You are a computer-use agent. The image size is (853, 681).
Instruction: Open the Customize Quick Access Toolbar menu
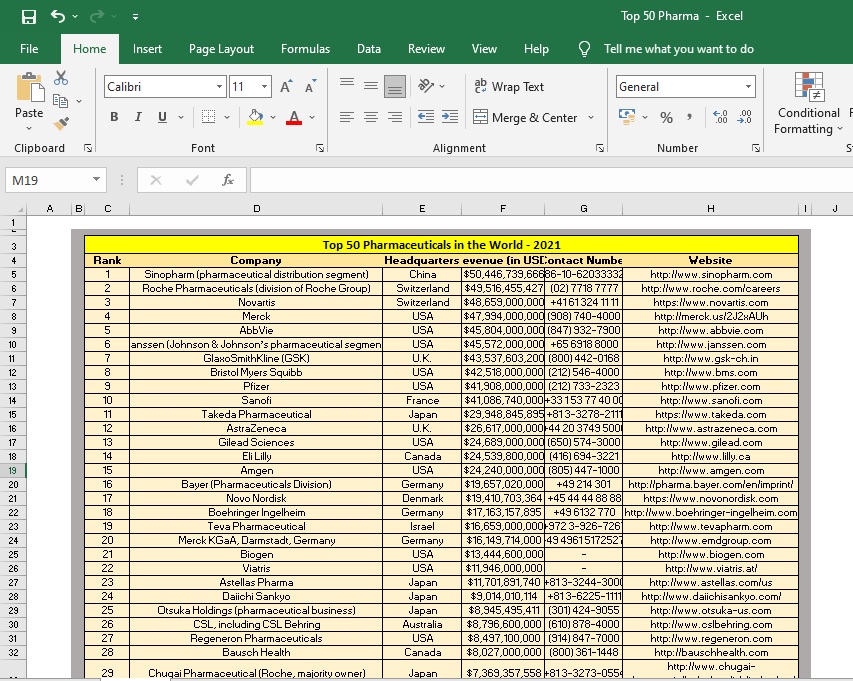135,17
